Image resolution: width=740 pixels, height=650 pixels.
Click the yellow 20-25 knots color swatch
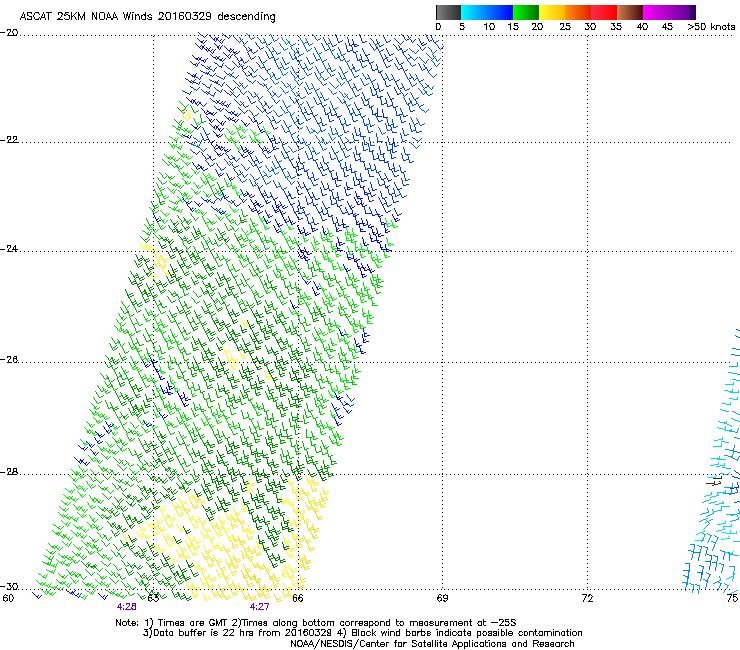(x=552, y=12)
